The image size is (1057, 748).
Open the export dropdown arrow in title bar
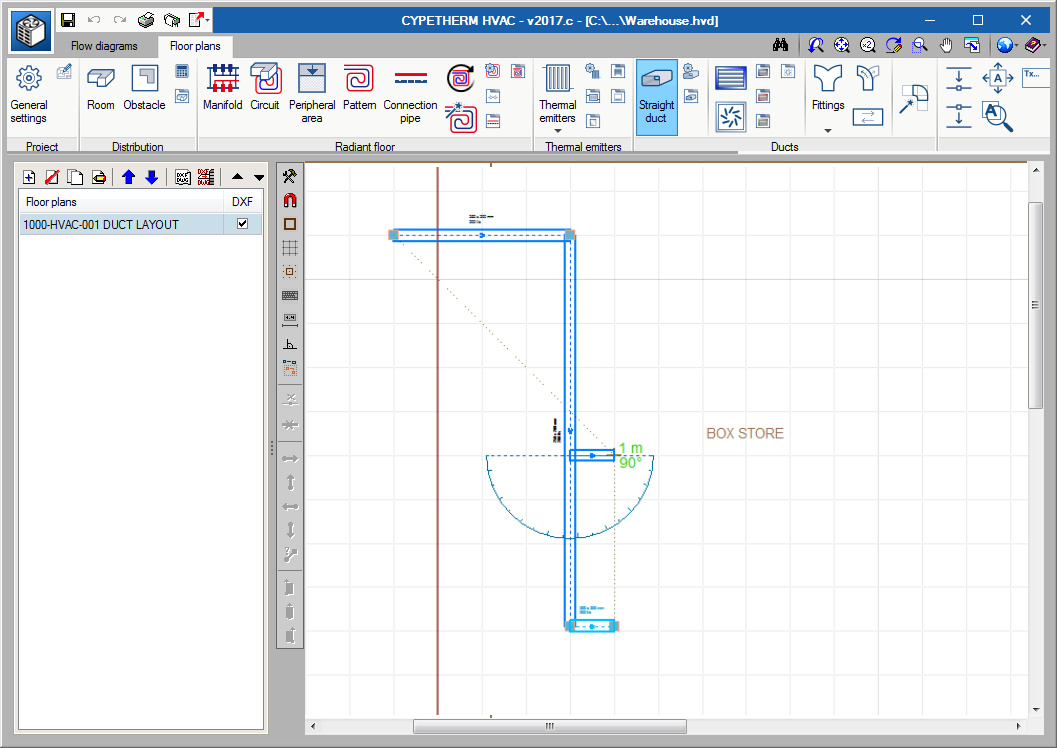(207, 19)
